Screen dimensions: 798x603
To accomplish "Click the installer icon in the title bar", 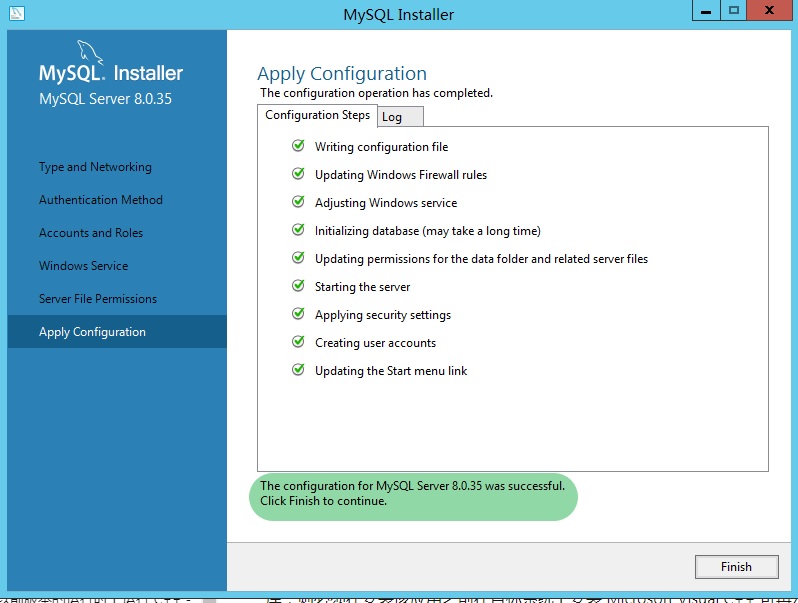I will click(17, 13).
